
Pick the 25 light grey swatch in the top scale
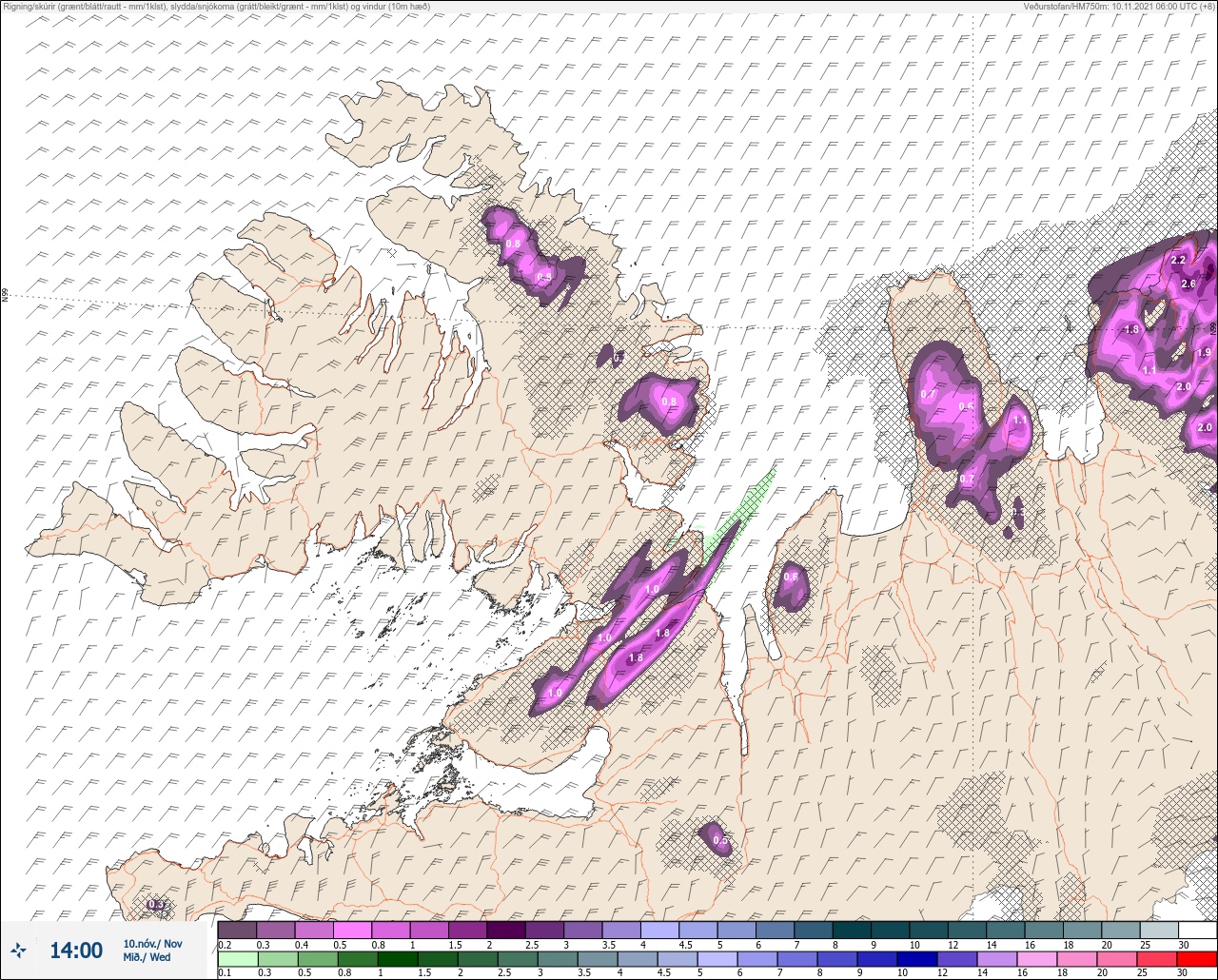coord(1159,930)
